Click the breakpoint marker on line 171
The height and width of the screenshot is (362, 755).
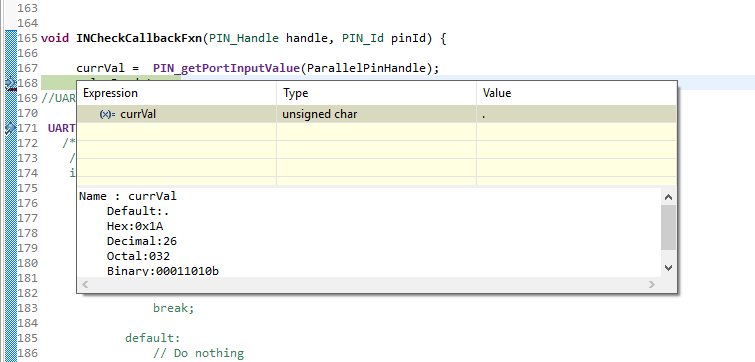[x=10, y=129]
